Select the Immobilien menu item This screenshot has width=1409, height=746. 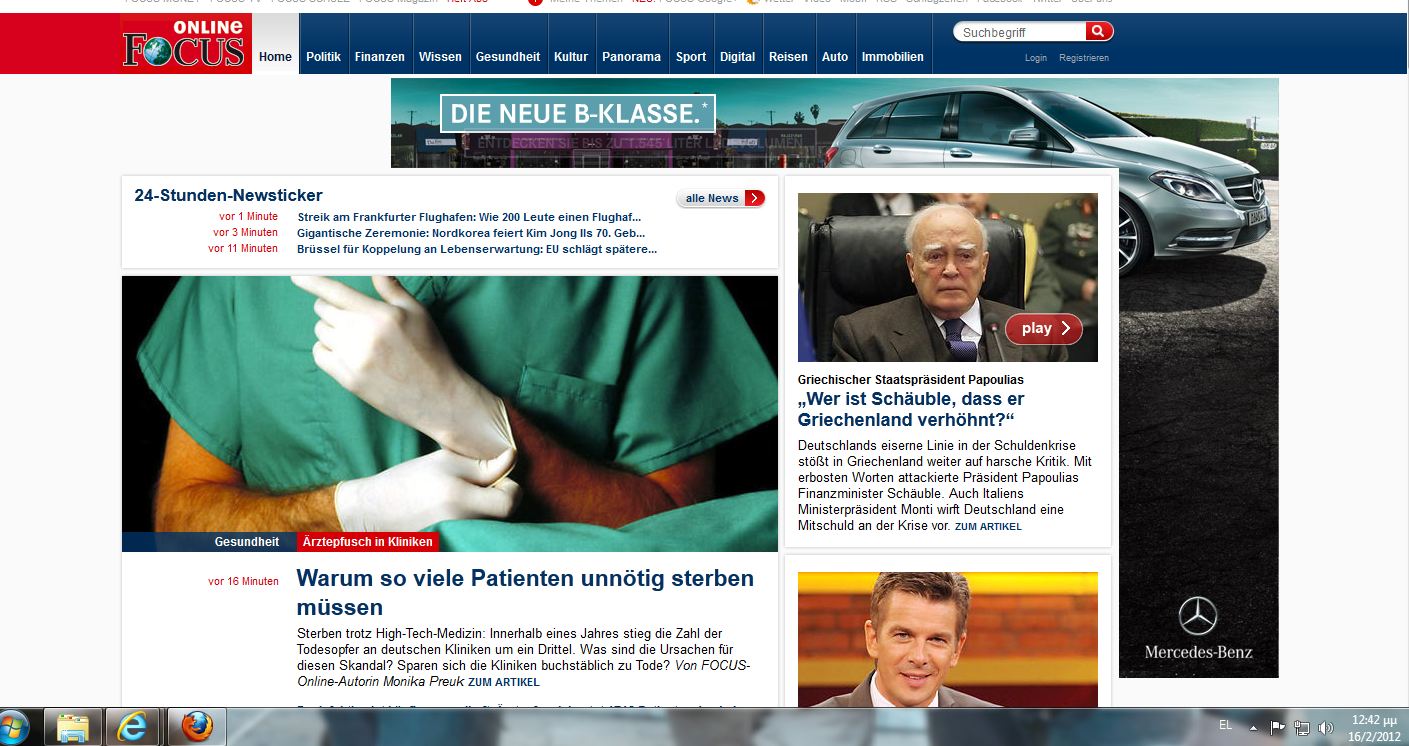point(892,57)
